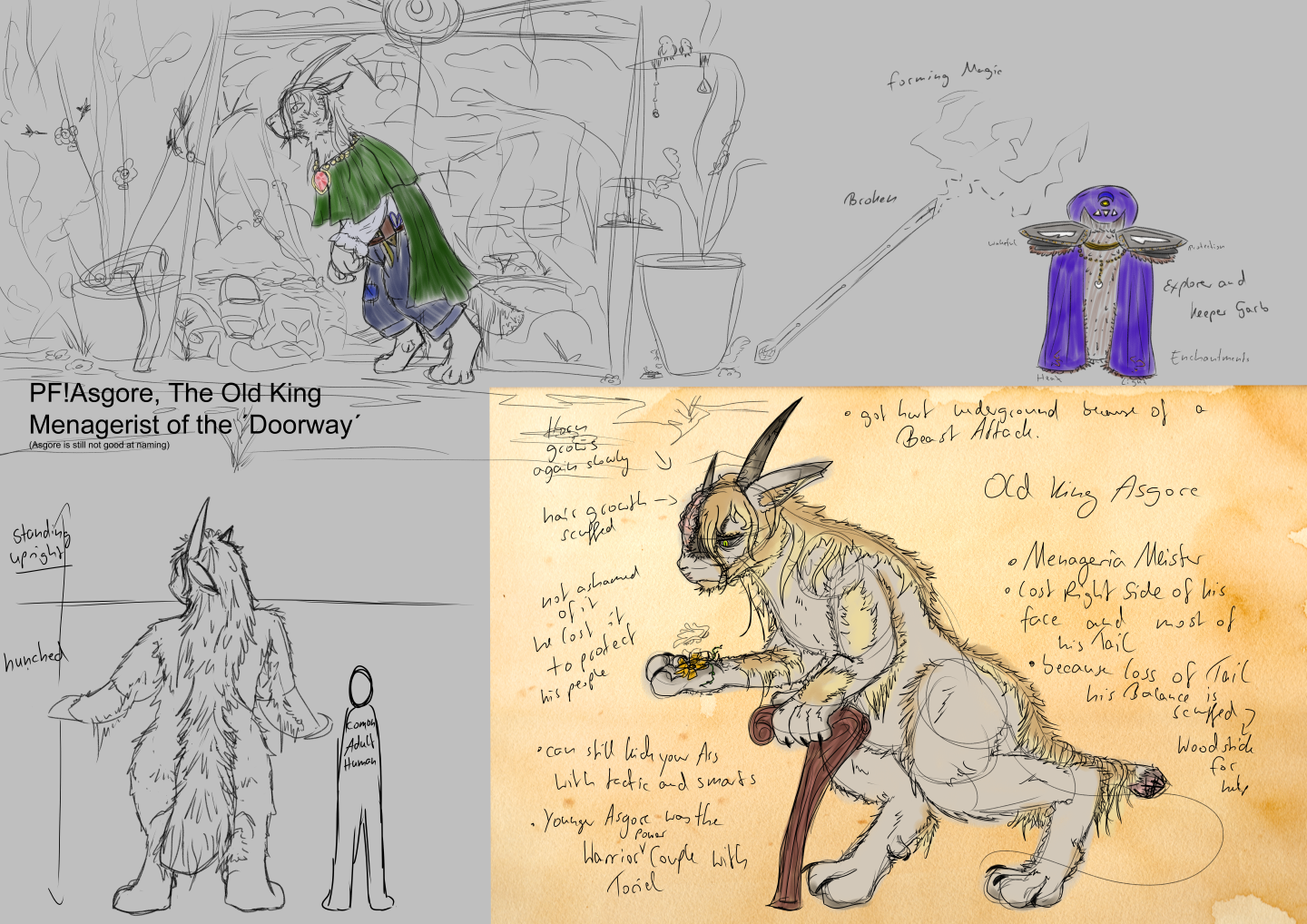Viewport: 1307px width, 924px height.
Task: Click the handwritten 'forming Magic' label
Action: pos(944,76)
